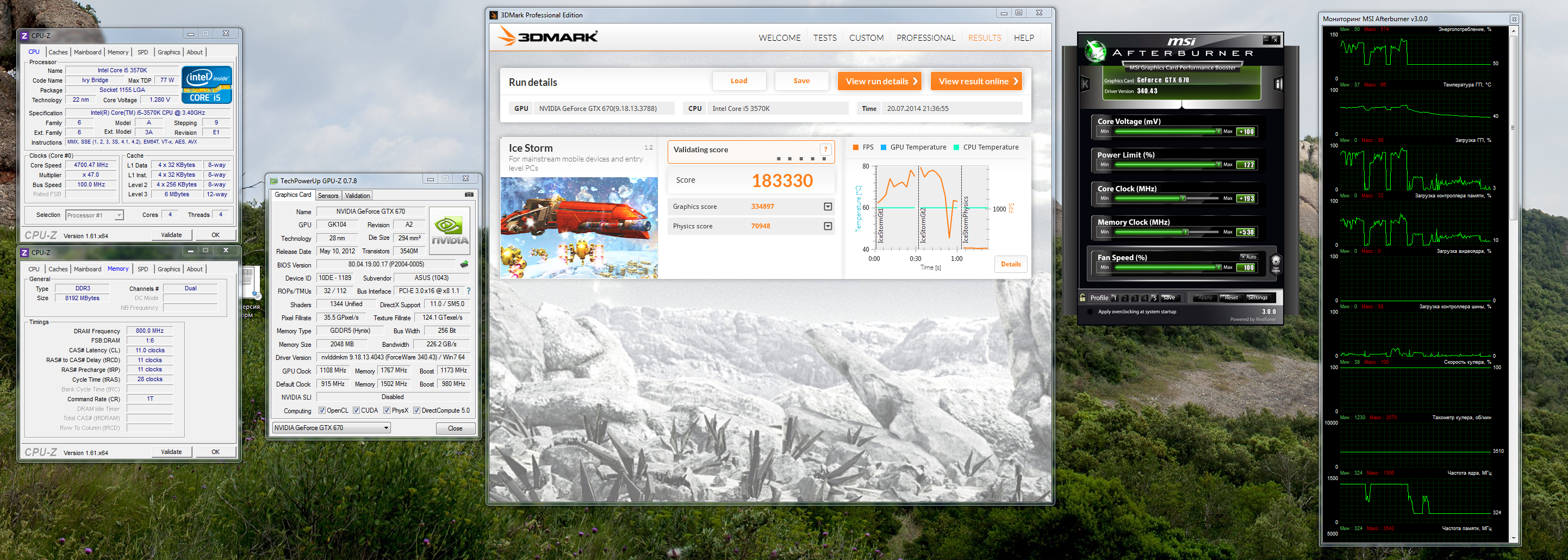
Task: Click the Core Voltage value field +100
Action: tap(1246, 132)
